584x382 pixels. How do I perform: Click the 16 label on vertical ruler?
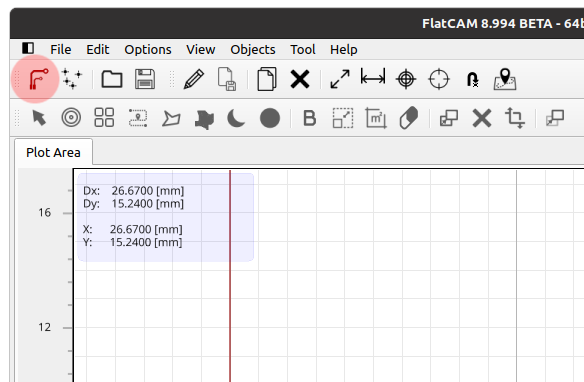click(44, 213)
